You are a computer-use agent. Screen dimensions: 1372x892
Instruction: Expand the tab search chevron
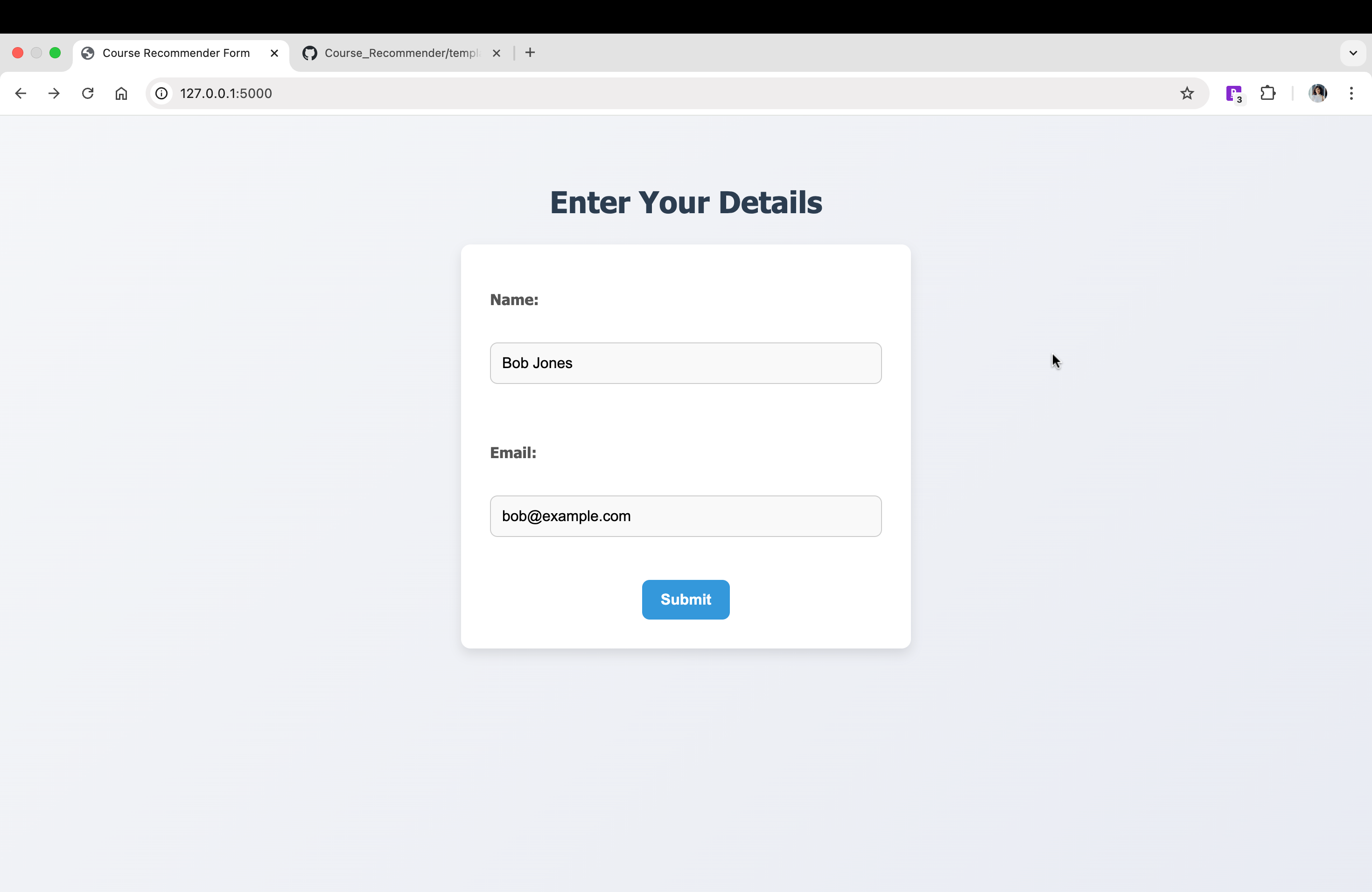(1353, 53)
